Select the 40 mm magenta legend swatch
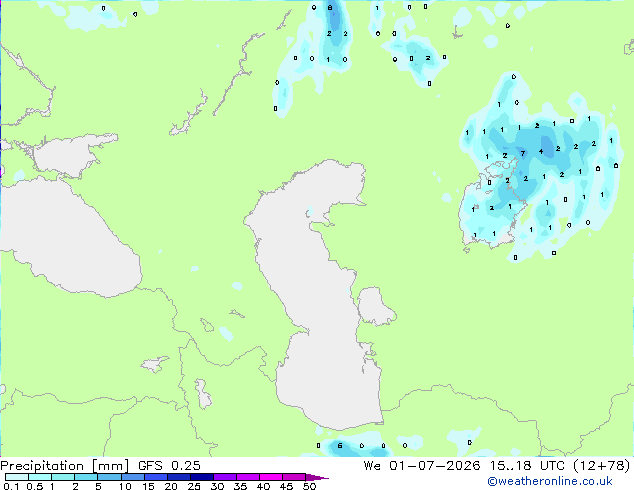634x490 pixels. pyautogui.click(x=271, y=477)
